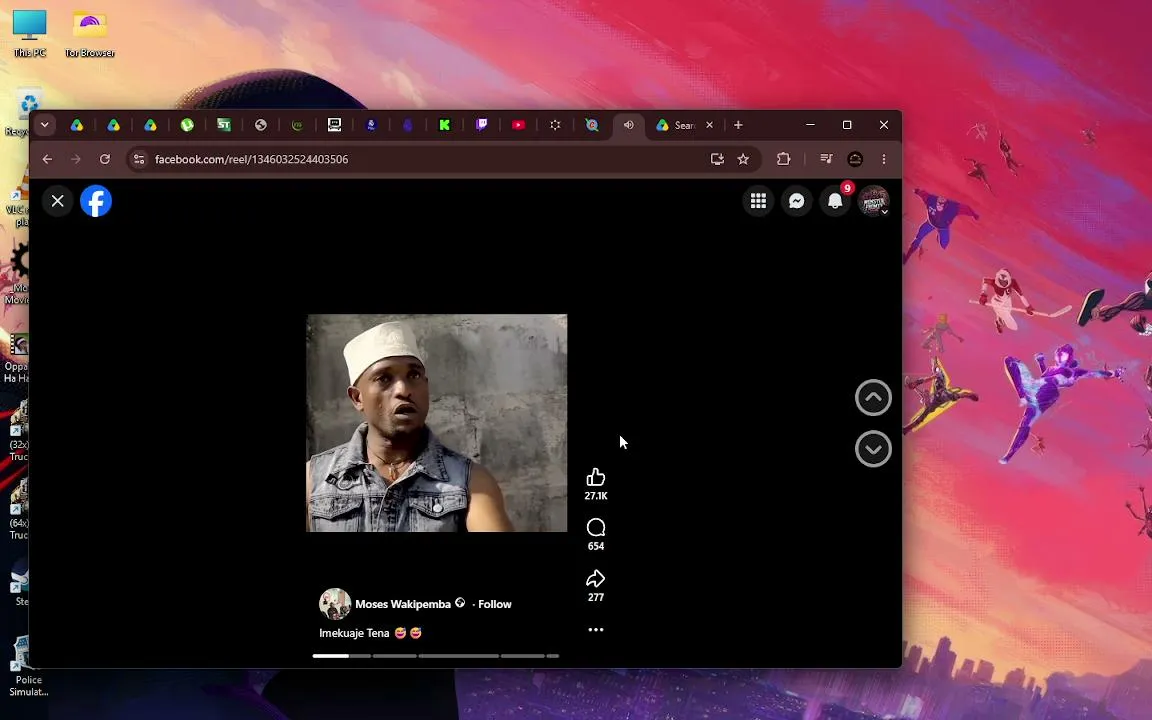Go to the previous reel with up chevron
Viewport: 1152px width, 720px height.
point(874,397)
